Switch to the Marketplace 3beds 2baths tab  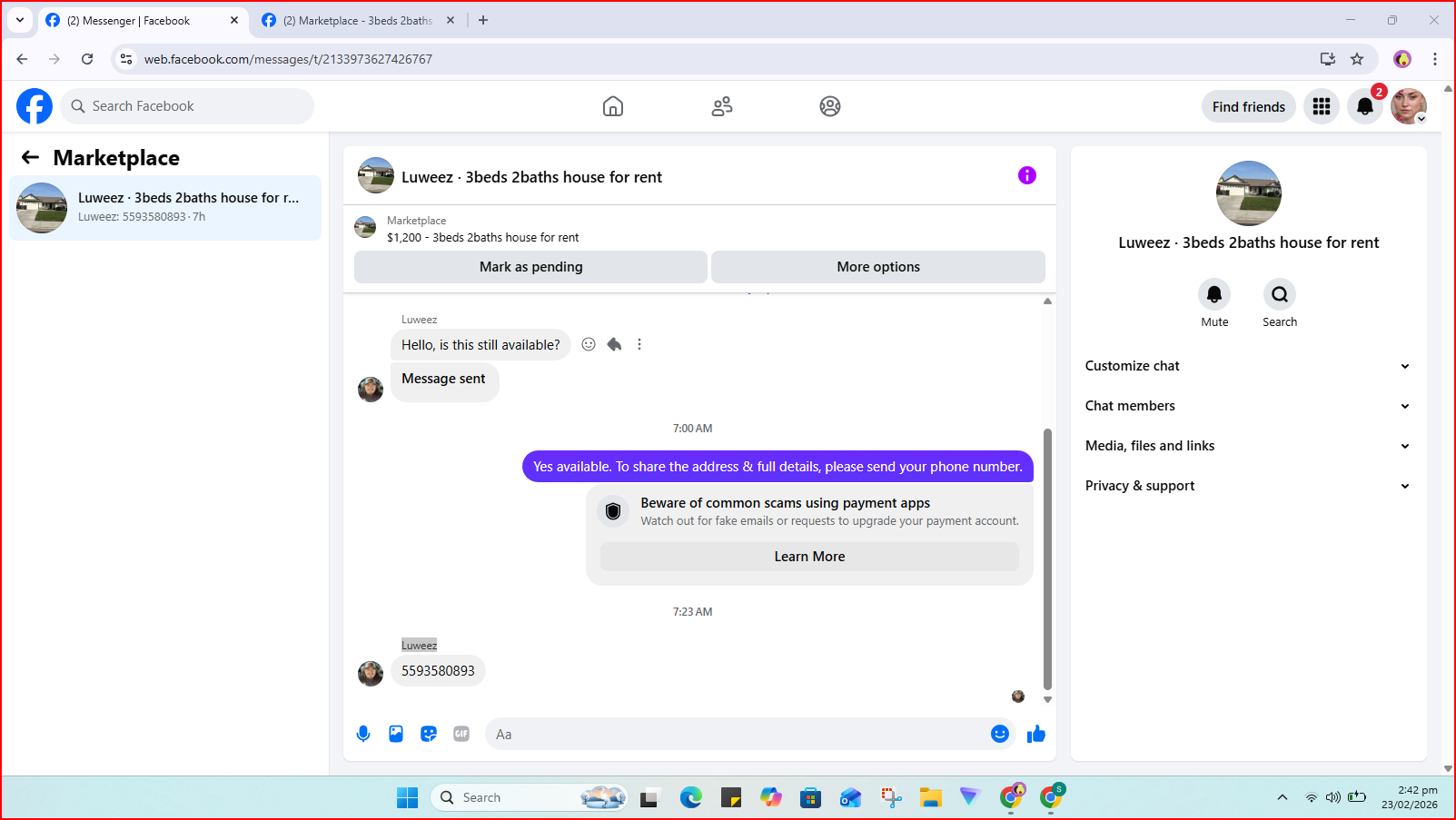click(x=357, y=20)
